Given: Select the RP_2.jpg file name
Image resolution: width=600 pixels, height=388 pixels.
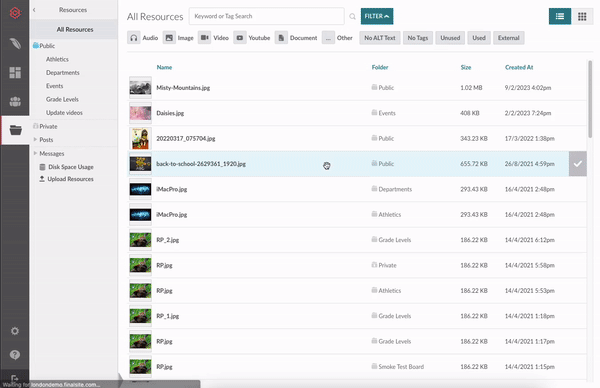Looking at the screenshot, I should coord(168,240).
